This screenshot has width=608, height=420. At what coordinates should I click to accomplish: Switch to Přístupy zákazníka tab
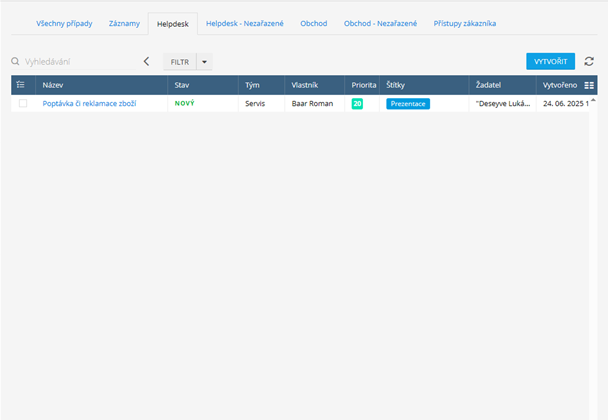pos(465,22)
